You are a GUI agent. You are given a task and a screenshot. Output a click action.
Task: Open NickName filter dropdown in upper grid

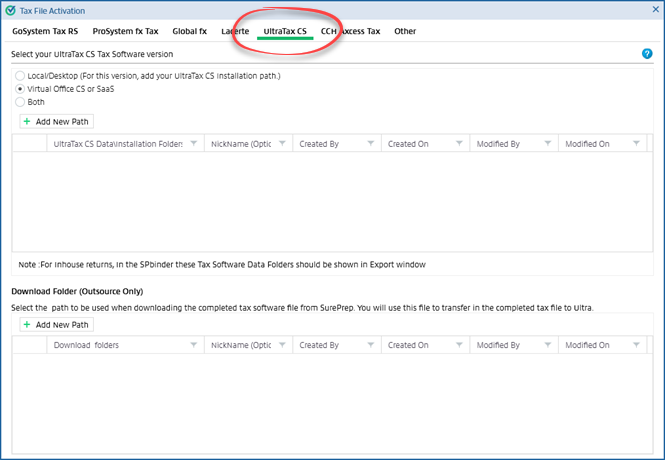pyautogui.click(x=282, y=144)
